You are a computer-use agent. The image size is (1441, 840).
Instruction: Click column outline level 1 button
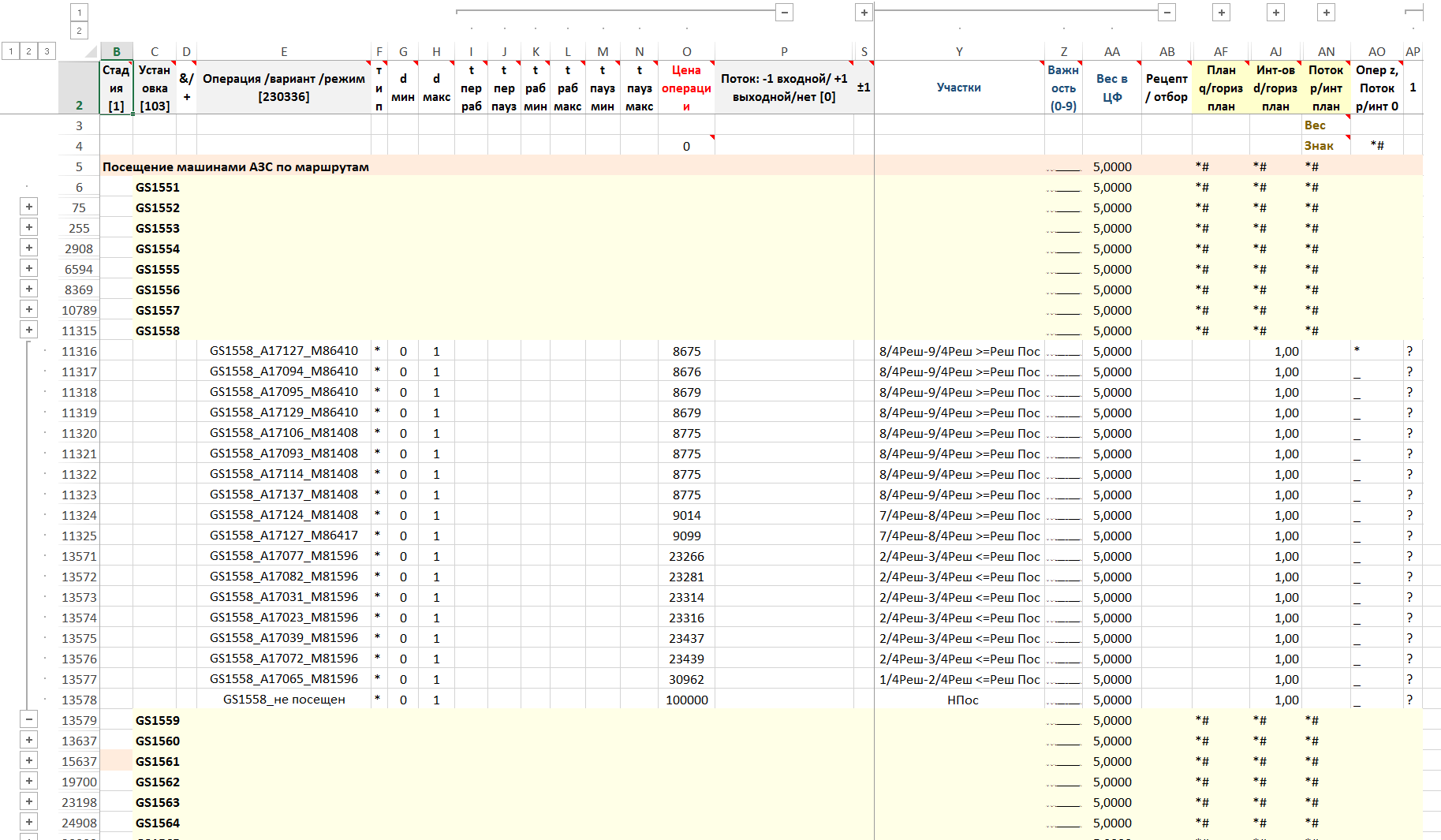tap(79, 12)
